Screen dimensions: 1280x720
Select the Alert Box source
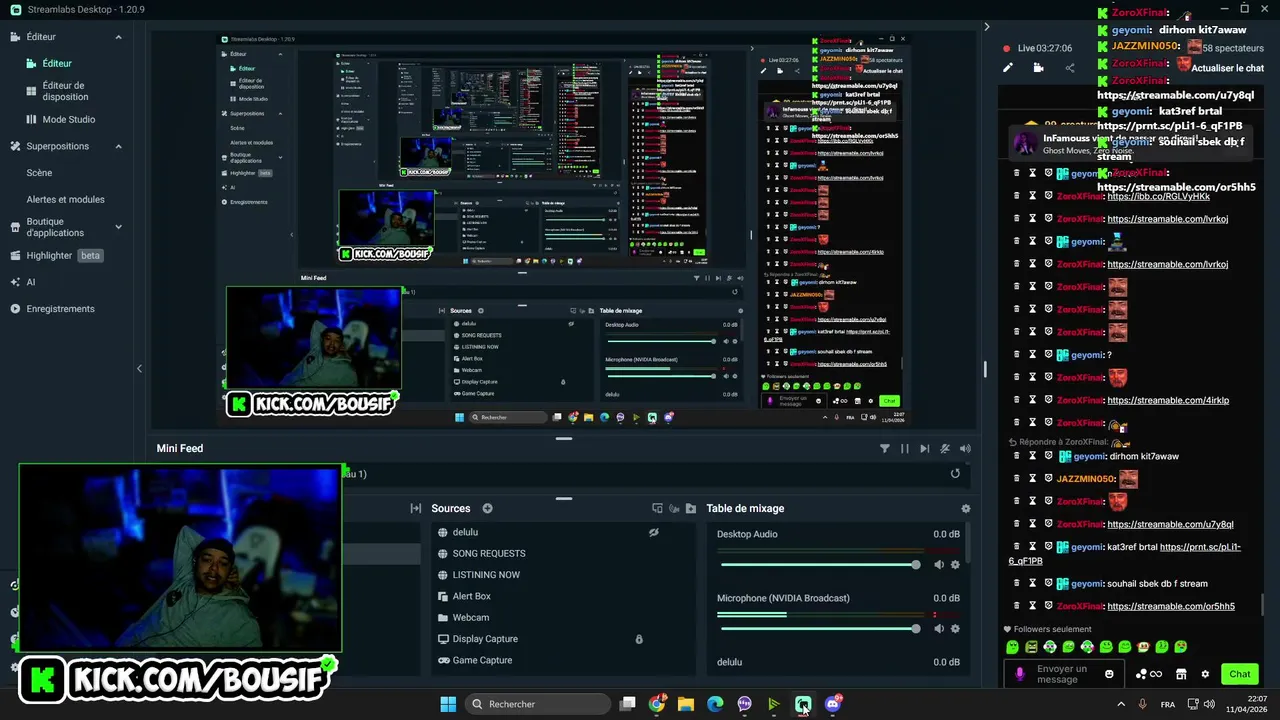(562, 596)
